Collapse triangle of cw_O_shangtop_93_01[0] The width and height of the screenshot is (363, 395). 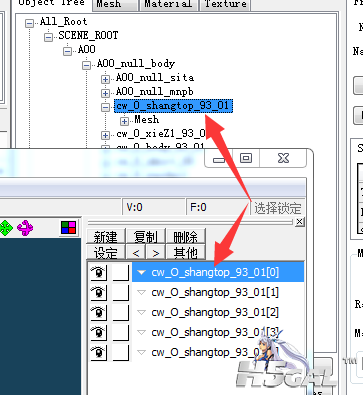click(142, 272)
